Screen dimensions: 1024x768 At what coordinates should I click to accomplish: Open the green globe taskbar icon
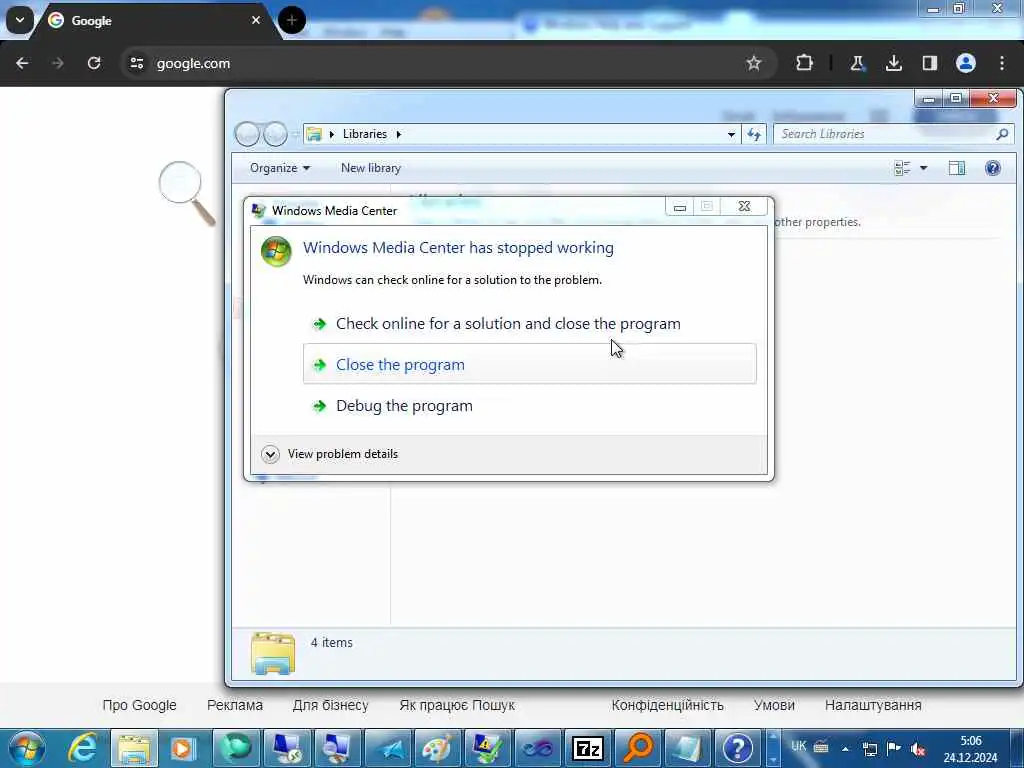[x=236, y=748]
